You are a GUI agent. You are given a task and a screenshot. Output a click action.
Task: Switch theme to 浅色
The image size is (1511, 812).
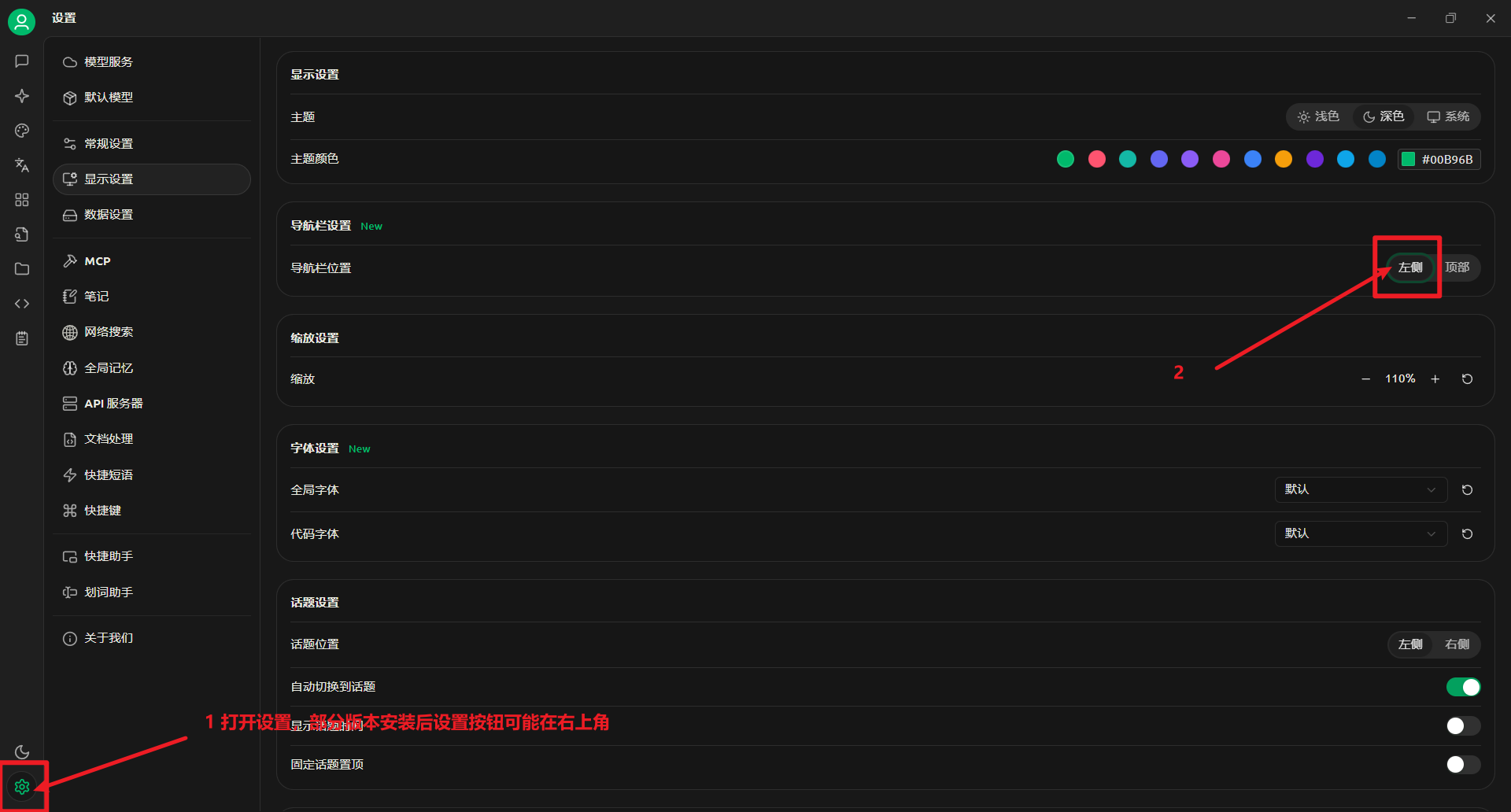[x=1319, y=116]
